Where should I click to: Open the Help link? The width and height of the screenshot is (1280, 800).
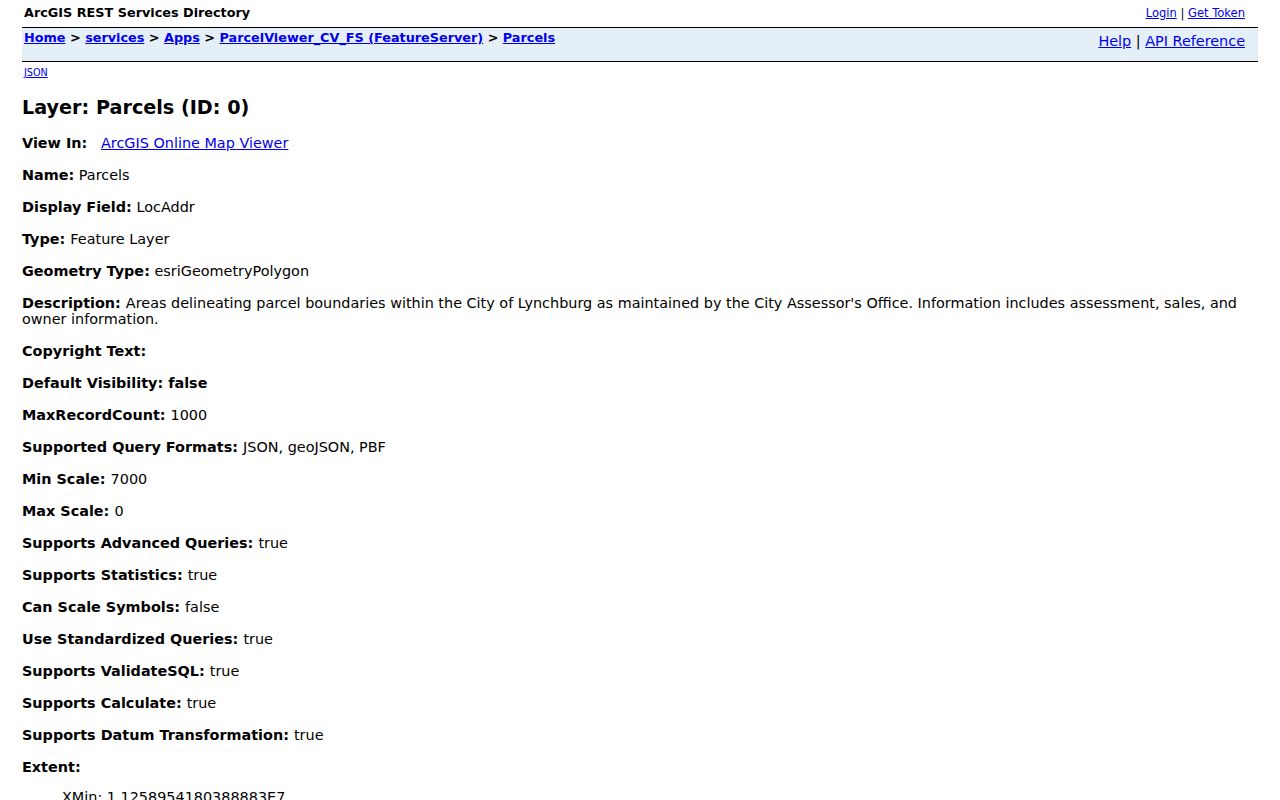click(x=1114, y=41)
